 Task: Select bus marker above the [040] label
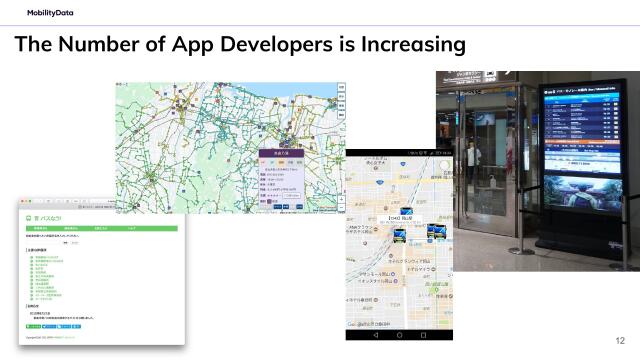coord(406,211)
